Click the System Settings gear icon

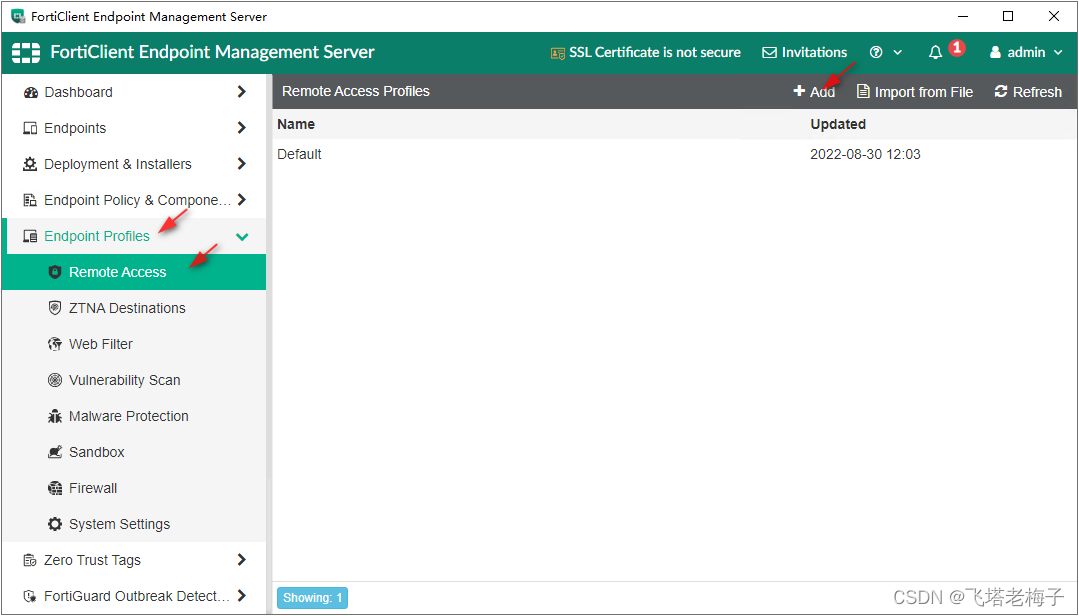(x=55, y=524)
